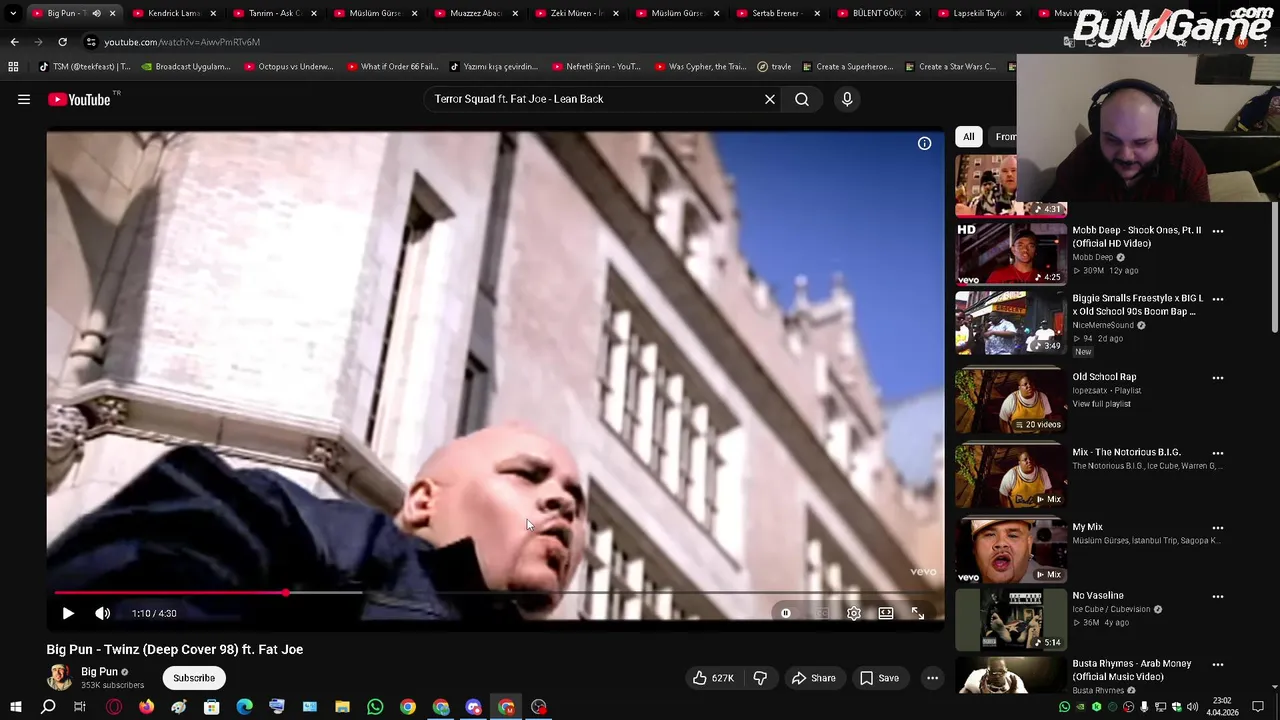1280x720 pixels.
Task: Open Windows taskbar search
Action: pyautogui.click(x=48, y=707)
